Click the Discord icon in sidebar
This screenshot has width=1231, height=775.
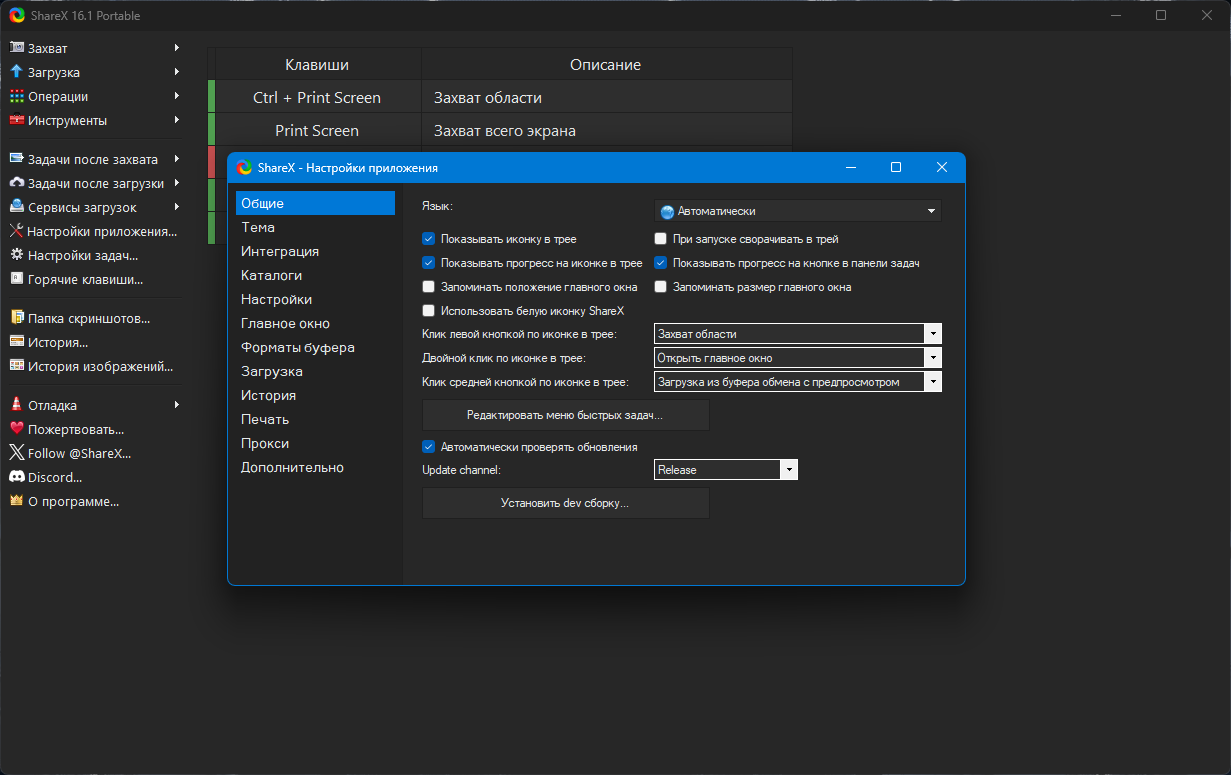point(16,478)
